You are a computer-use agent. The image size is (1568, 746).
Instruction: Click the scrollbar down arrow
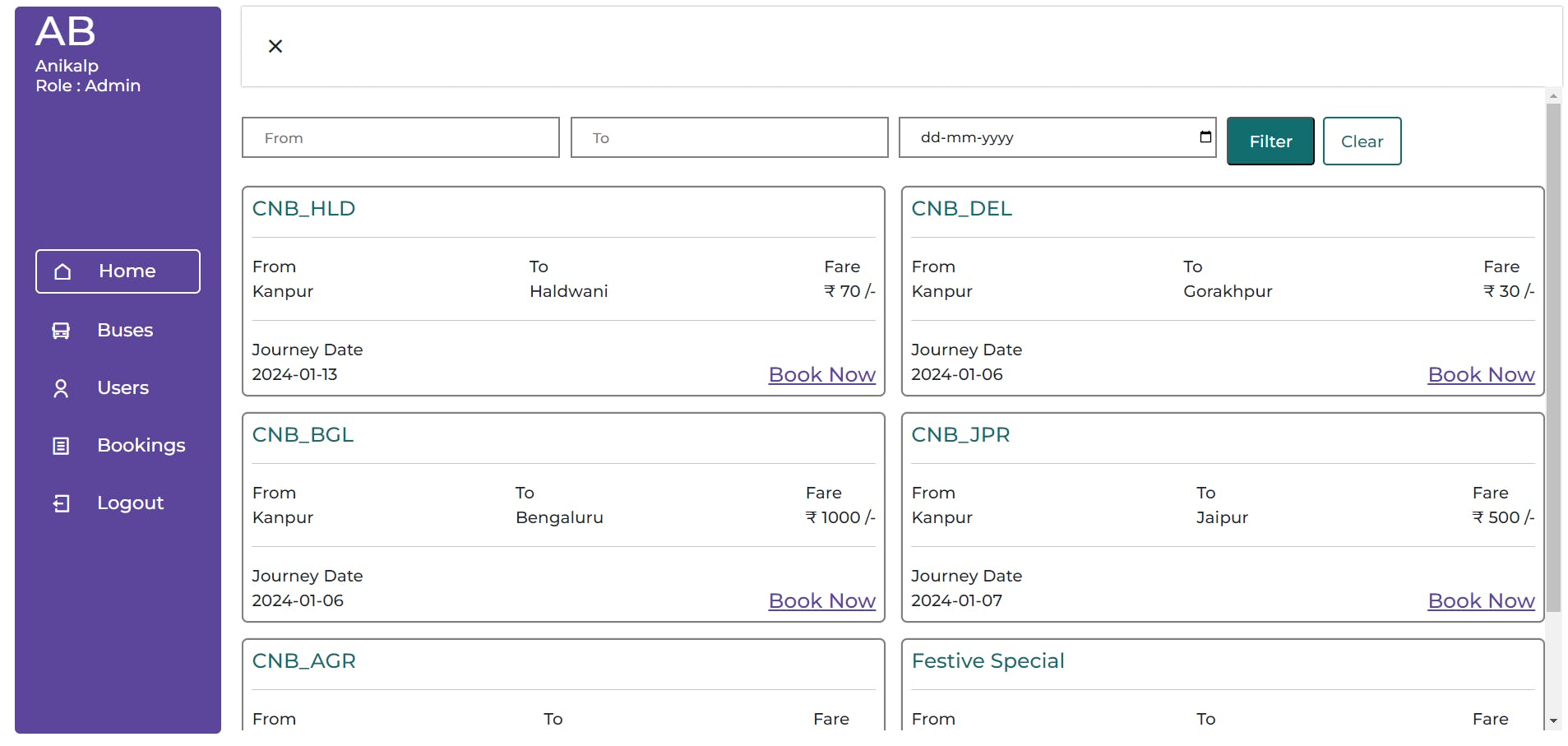tap(1553, 721)
